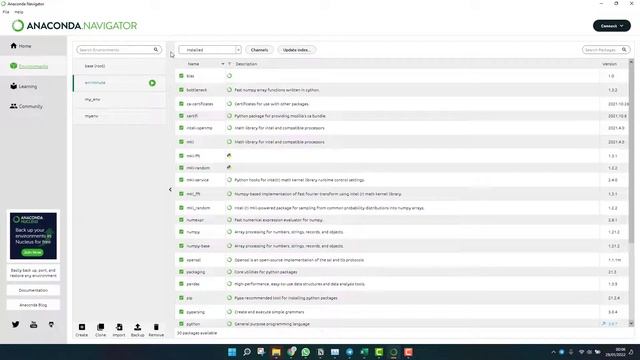640x360 pixels.
Task: Select the Environments tab
Action: tap(33, 66)
